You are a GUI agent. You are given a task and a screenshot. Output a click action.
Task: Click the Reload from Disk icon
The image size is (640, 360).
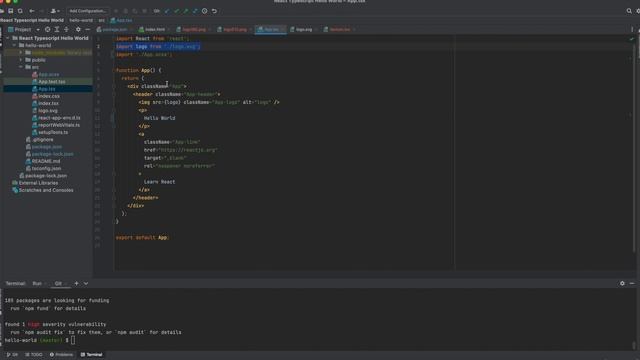tap(20, 11)
